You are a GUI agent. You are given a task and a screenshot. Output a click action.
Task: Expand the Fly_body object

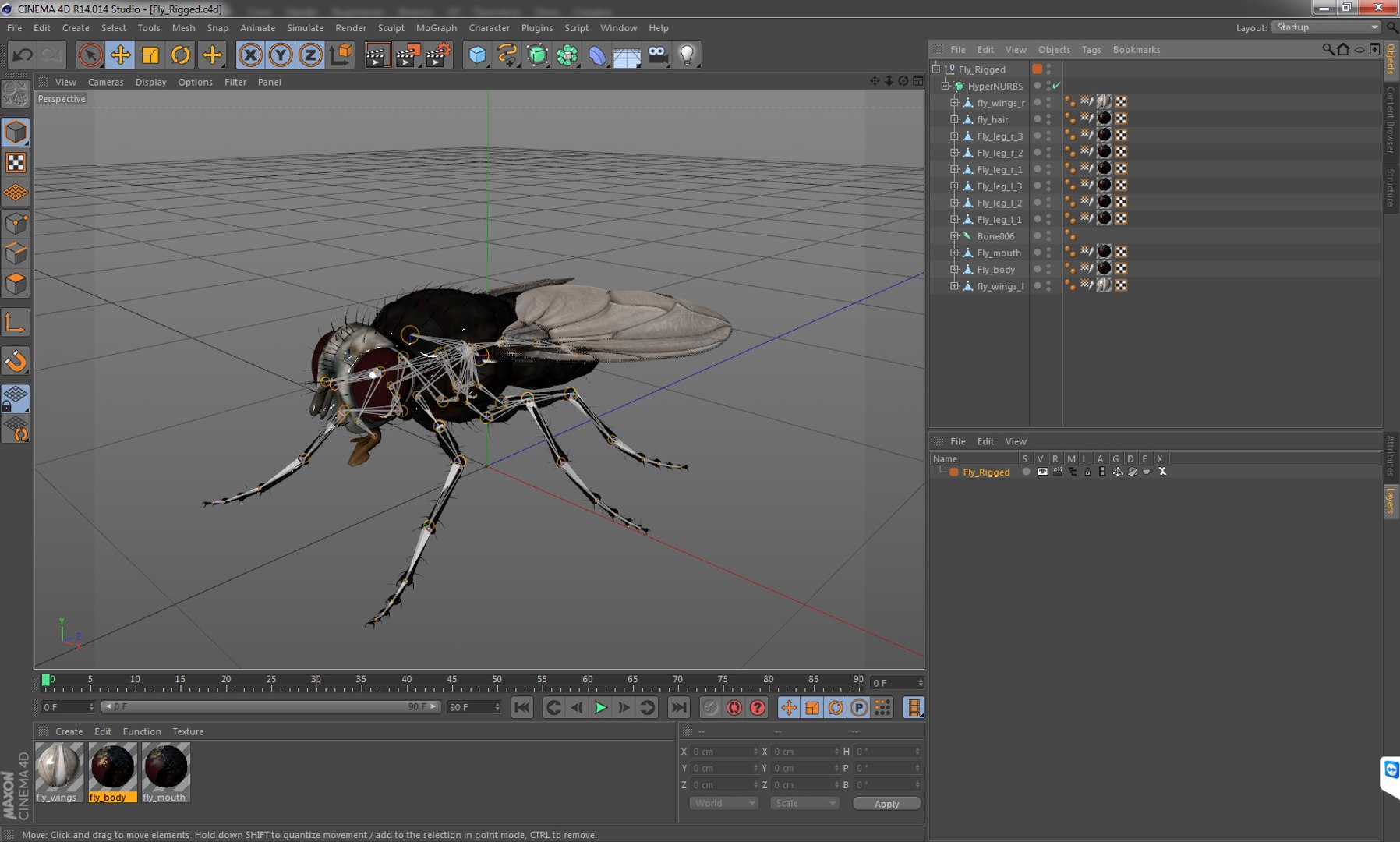[x=954, y=269]
